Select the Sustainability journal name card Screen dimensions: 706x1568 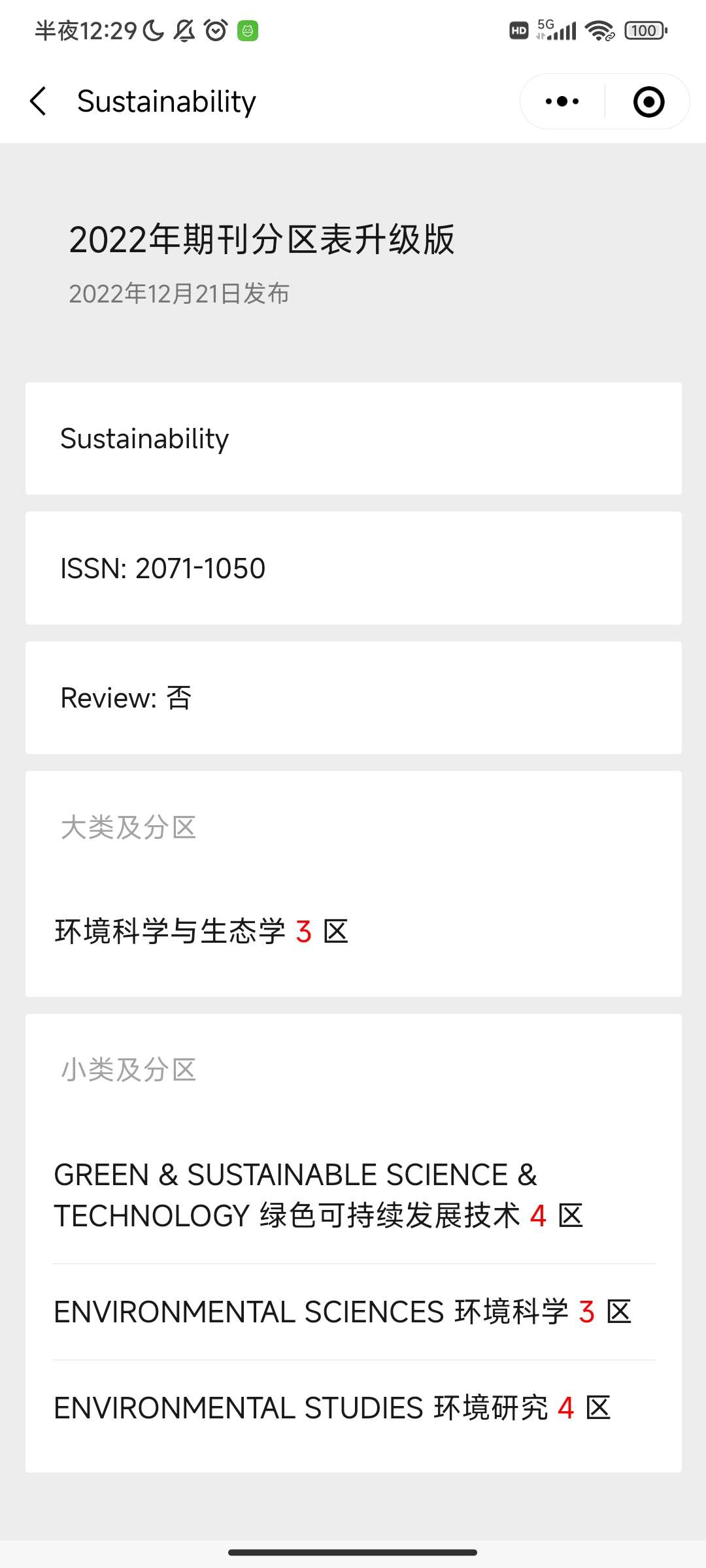tap(353, 438)
